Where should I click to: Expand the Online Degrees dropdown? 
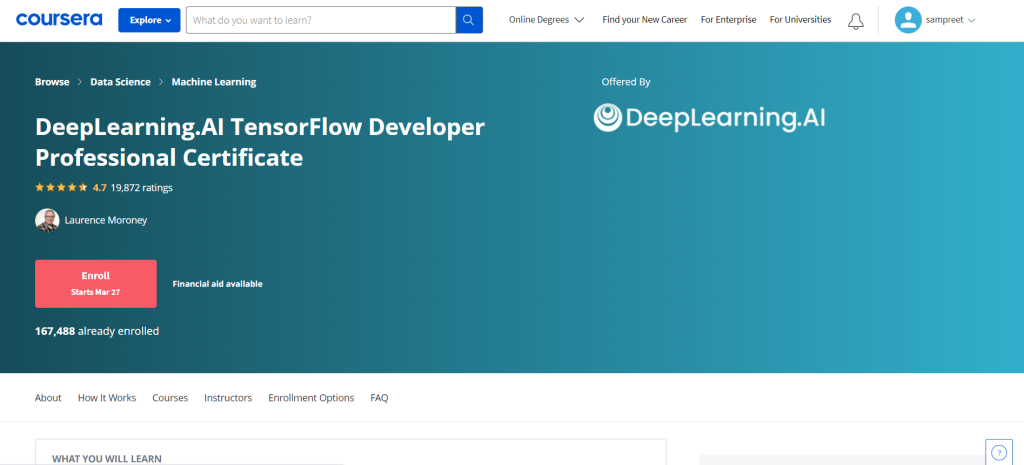point(546,20)
